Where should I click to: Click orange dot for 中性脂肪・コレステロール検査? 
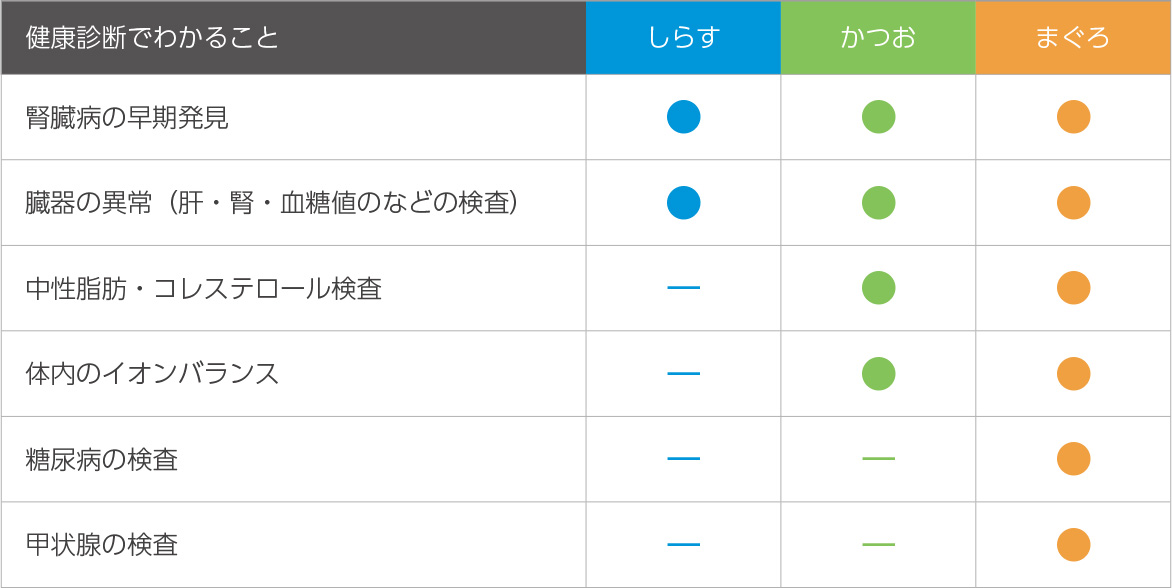(1073, 288)
